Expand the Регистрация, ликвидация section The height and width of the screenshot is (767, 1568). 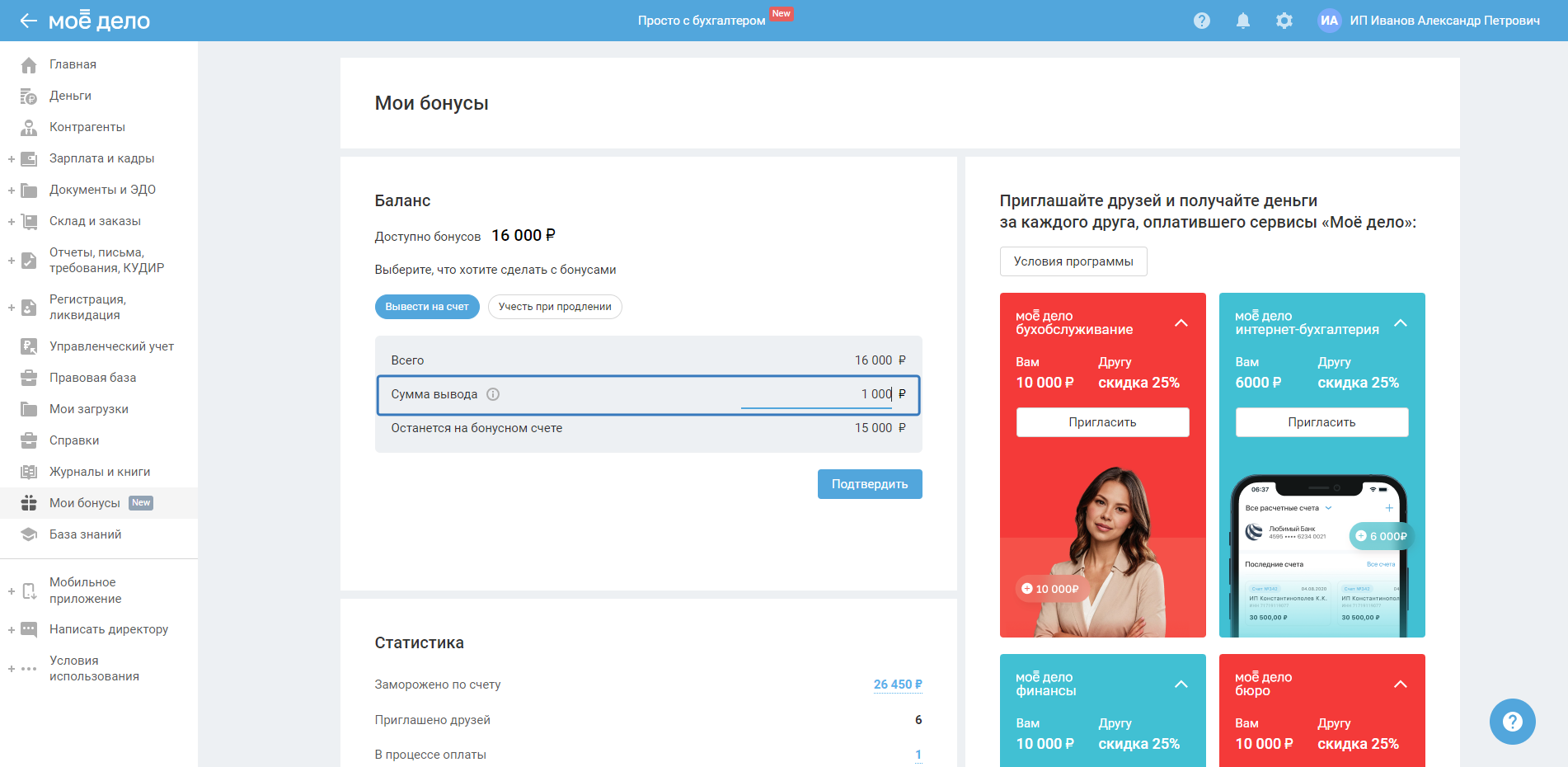coord(12,308)
